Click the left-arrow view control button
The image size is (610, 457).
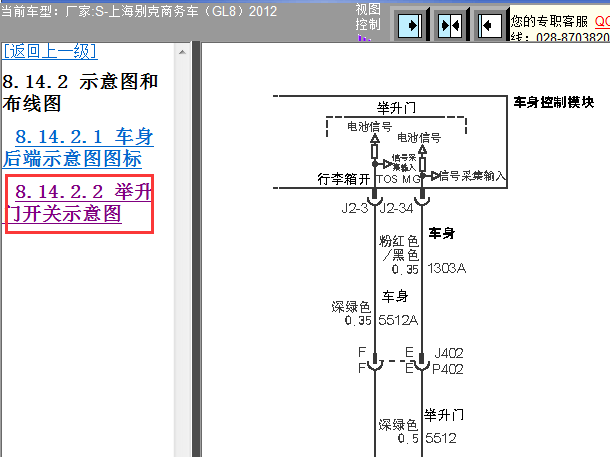pos(490,25)
